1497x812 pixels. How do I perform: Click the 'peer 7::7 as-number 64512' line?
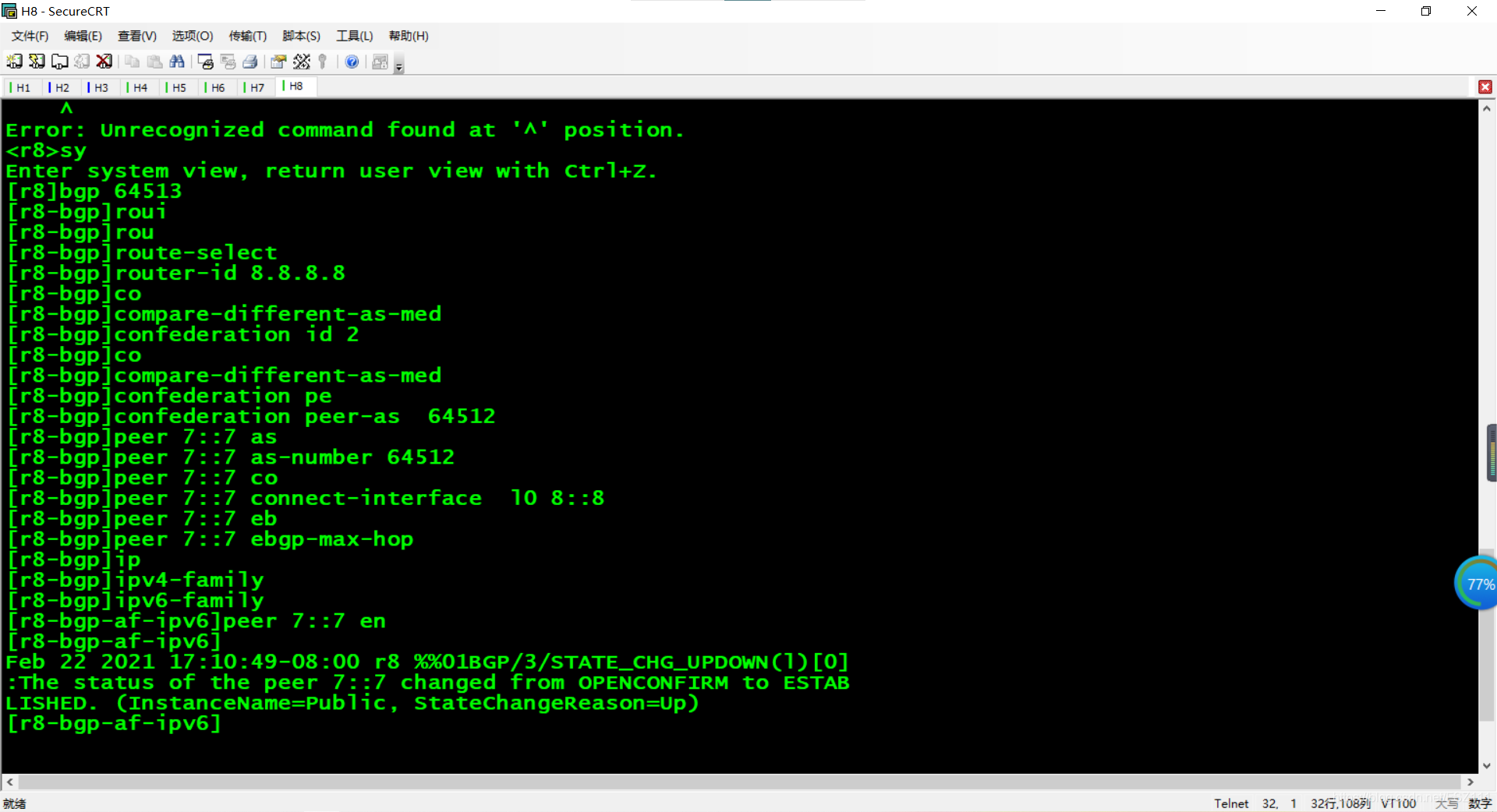pos(231,457)
